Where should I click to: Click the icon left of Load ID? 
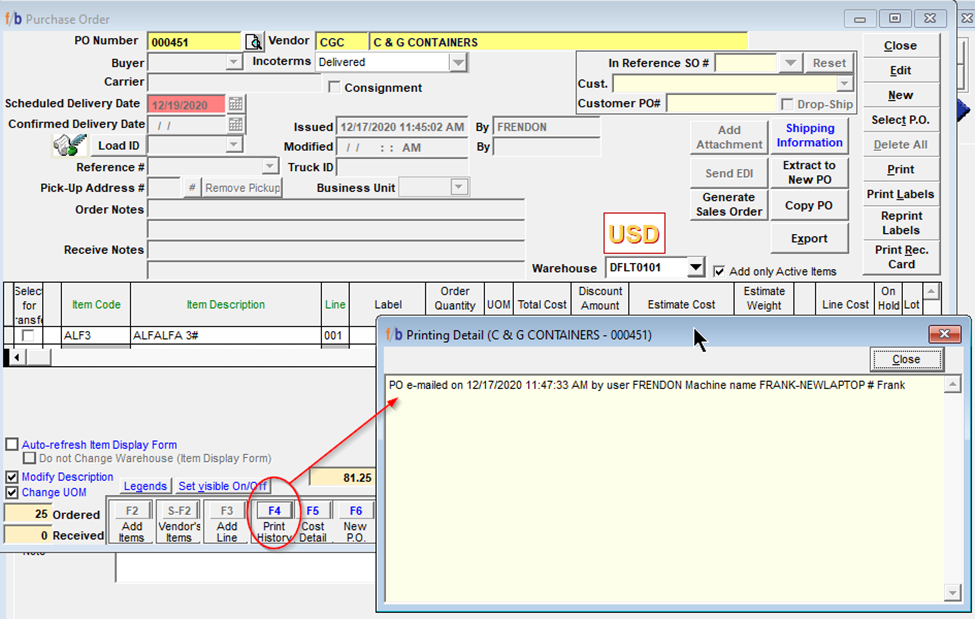[x=68, y=146]
